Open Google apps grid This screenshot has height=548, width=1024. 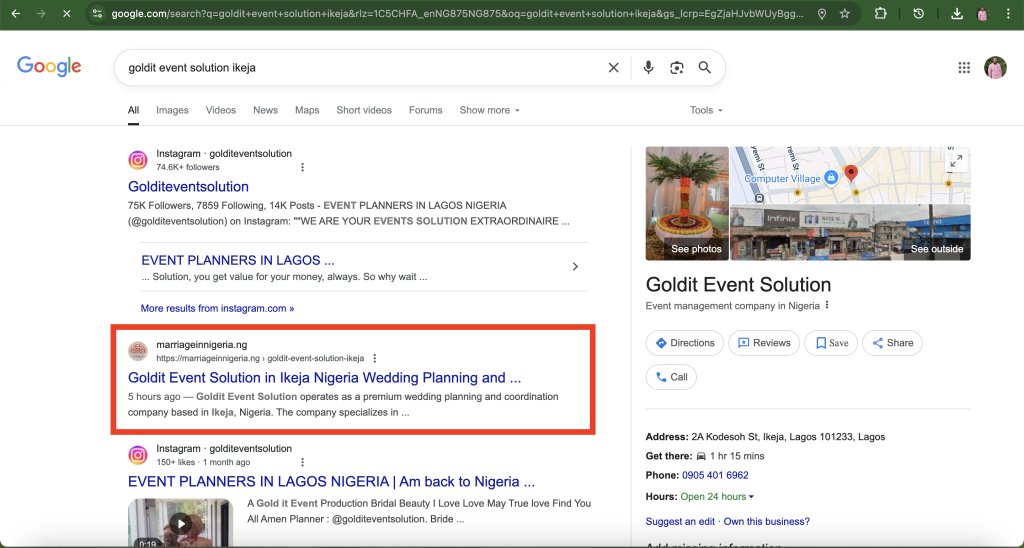click(964, 67)
